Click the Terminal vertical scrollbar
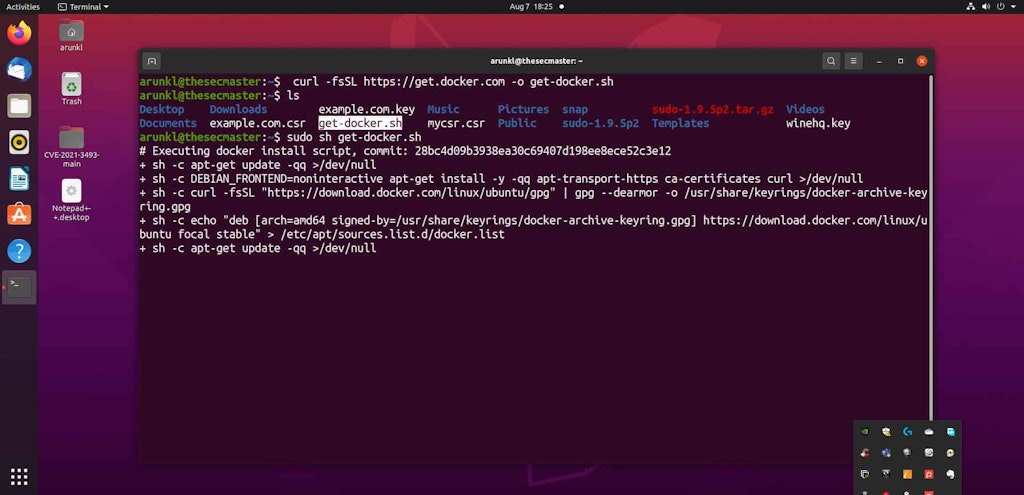 930,247
